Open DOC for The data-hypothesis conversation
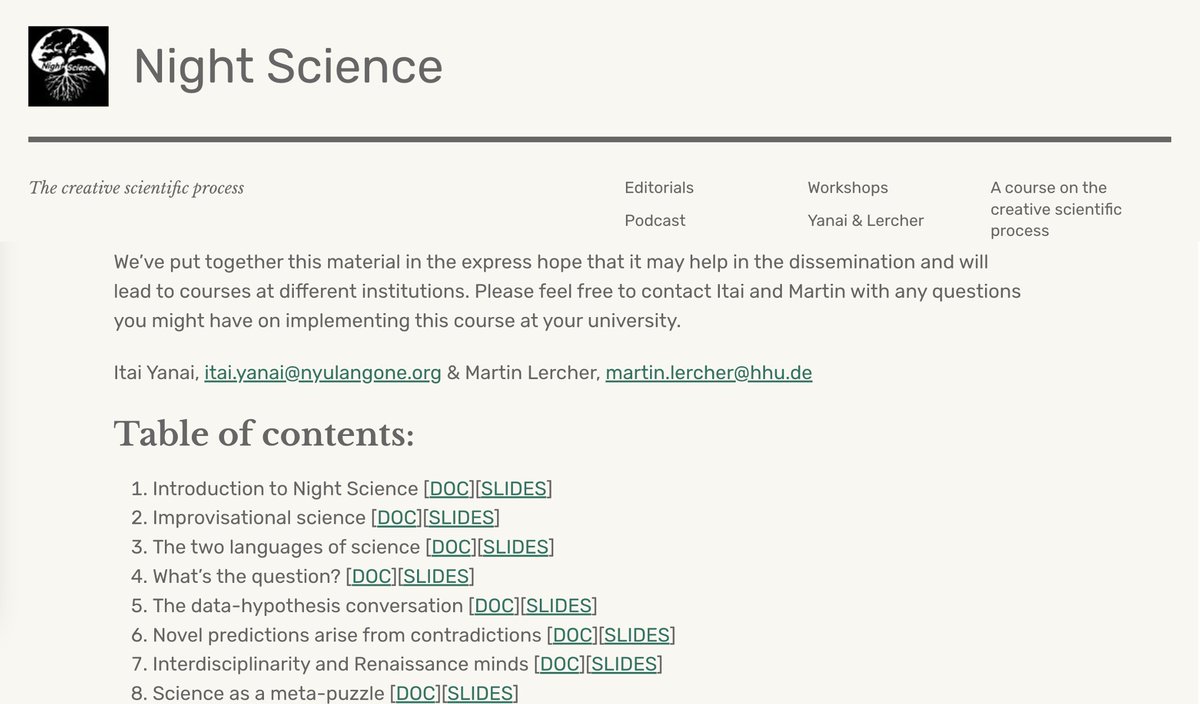The image size is (1200, 704). (x=494, y=606)
